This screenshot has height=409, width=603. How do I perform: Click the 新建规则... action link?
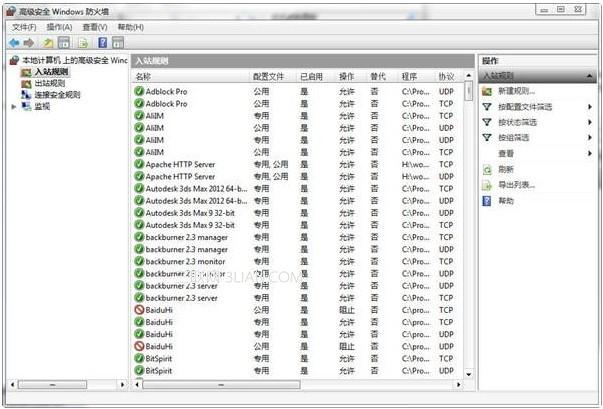(516, 91)
